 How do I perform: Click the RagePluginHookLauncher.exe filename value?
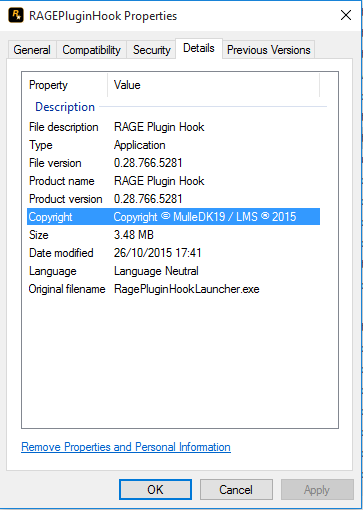187,289
